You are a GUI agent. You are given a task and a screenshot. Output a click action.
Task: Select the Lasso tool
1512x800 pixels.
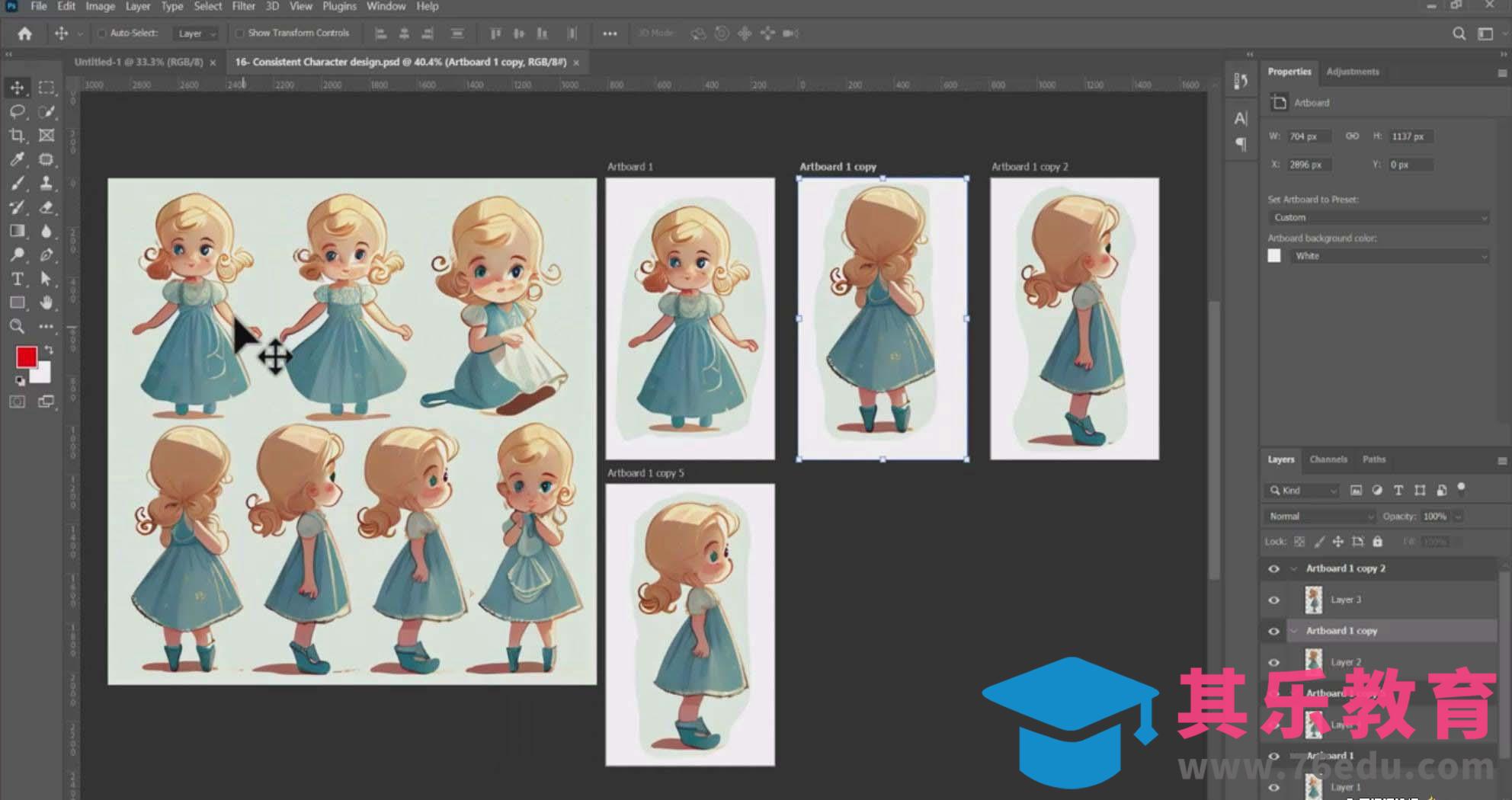17,112
